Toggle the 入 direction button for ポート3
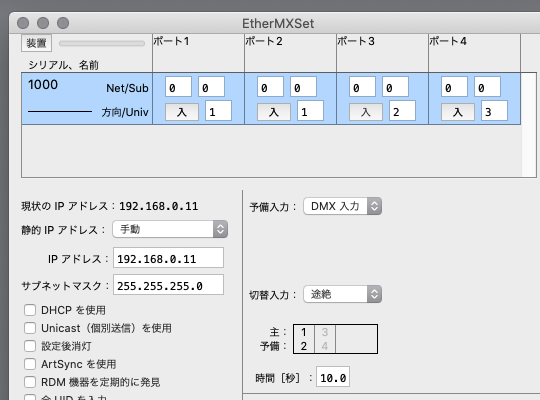The image size is (540, 400). (x=366, y=112)
